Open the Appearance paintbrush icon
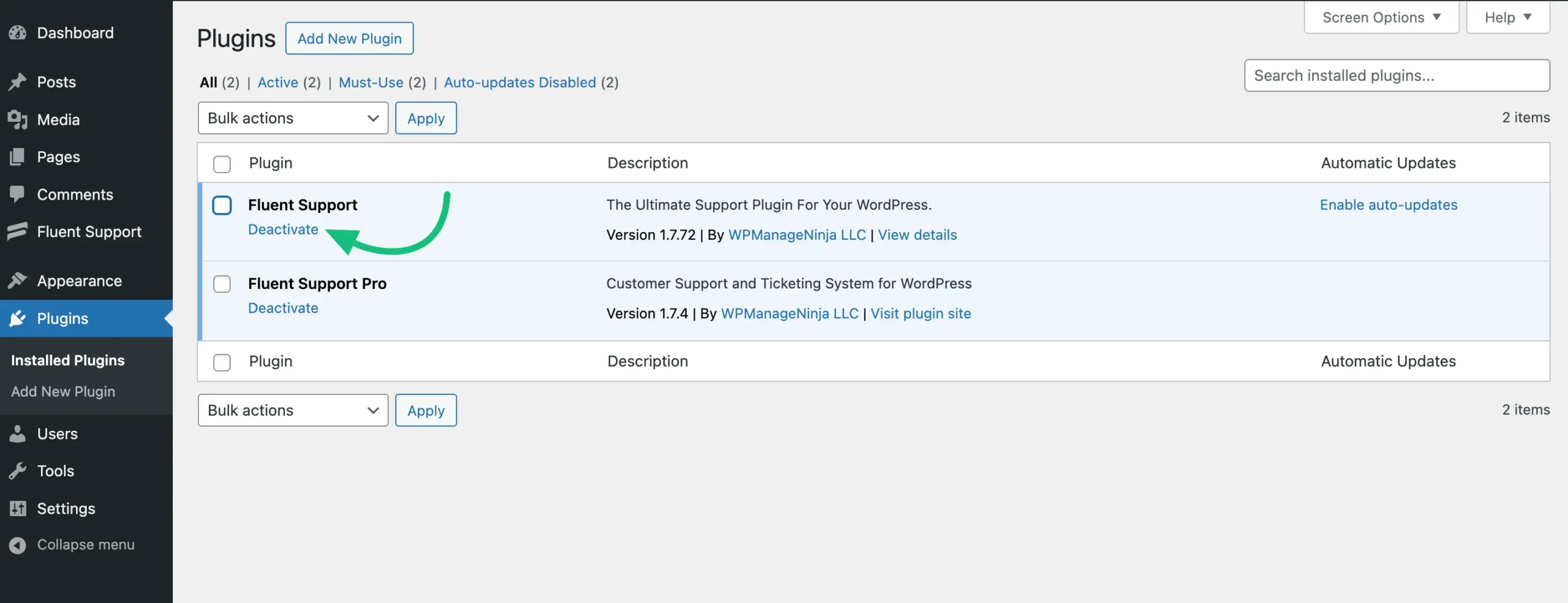 point(18,280)
